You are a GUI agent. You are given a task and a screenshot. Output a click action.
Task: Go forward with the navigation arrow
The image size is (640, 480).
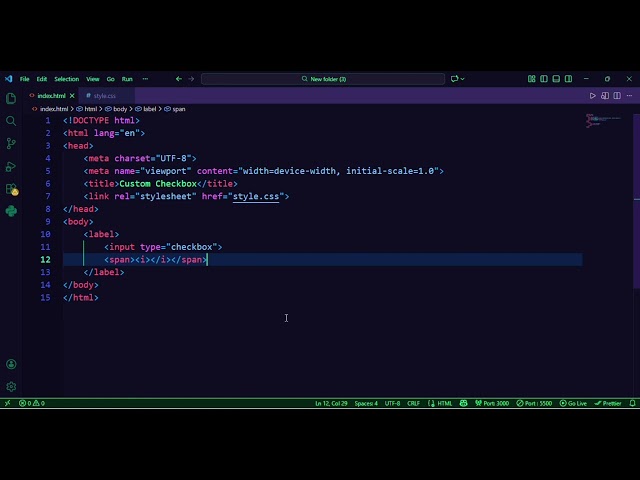[191, 79]
